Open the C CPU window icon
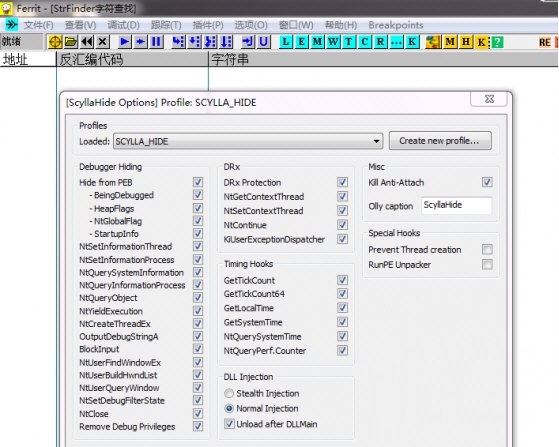Viewport: 559px width, 447px height. (365, 42)
